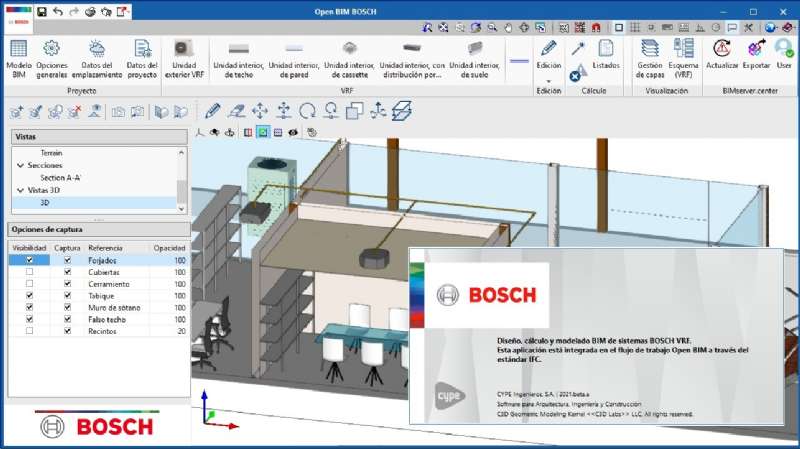Click the Falso techo reference name
This screenshot has height=449, width=800.
coord(107,319)
